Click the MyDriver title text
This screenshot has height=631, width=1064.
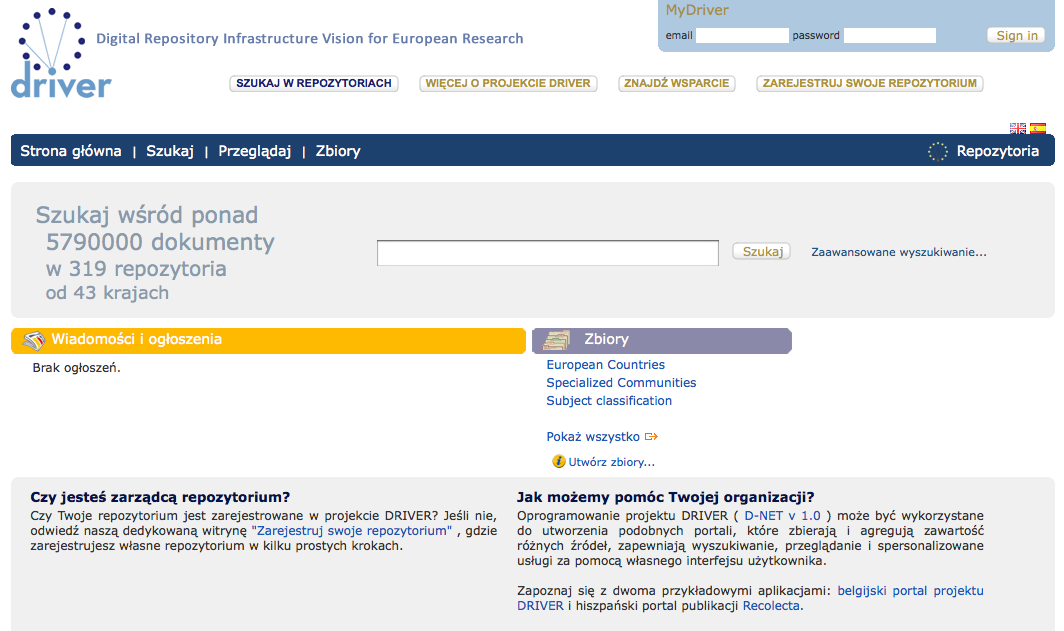click(x=697, y=10)
